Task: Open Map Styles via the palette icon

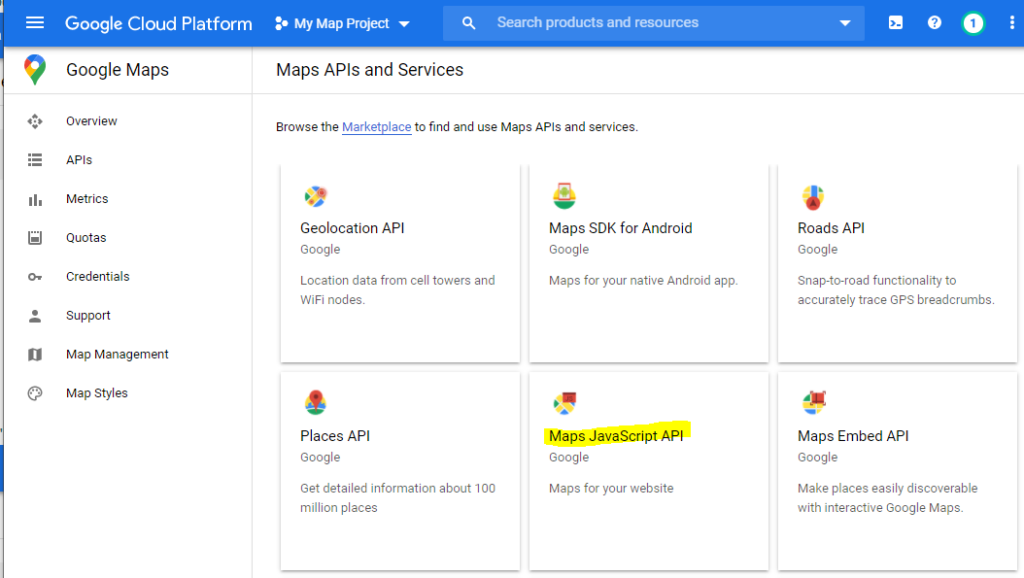Action: [x=35, y=392]
